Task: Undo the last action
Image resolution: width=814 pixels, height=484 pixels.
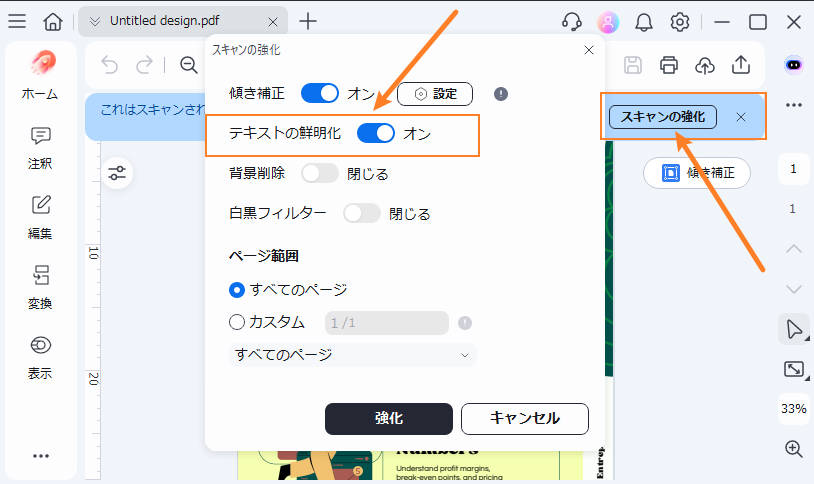Action: pos(110,65)
